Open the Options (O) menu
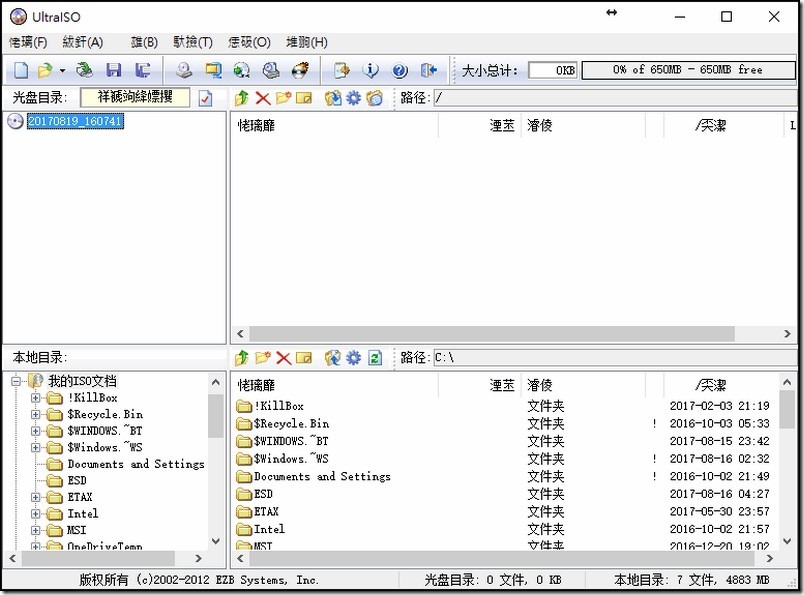The height and width of the screenshot is (595, 804). (x=249, y=42)
